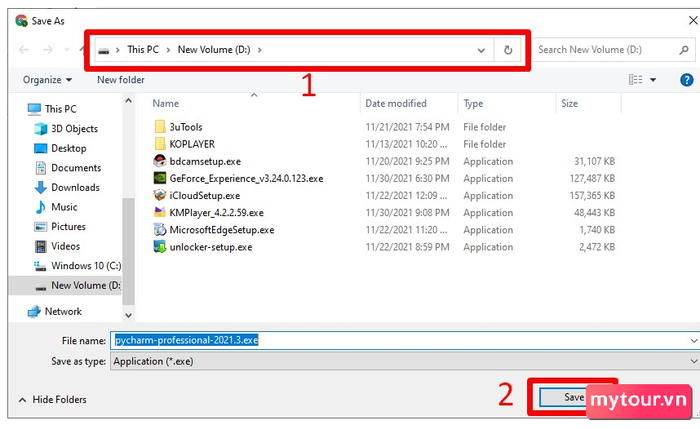Select Windows 10 (C:) drive

pos(86,266)
